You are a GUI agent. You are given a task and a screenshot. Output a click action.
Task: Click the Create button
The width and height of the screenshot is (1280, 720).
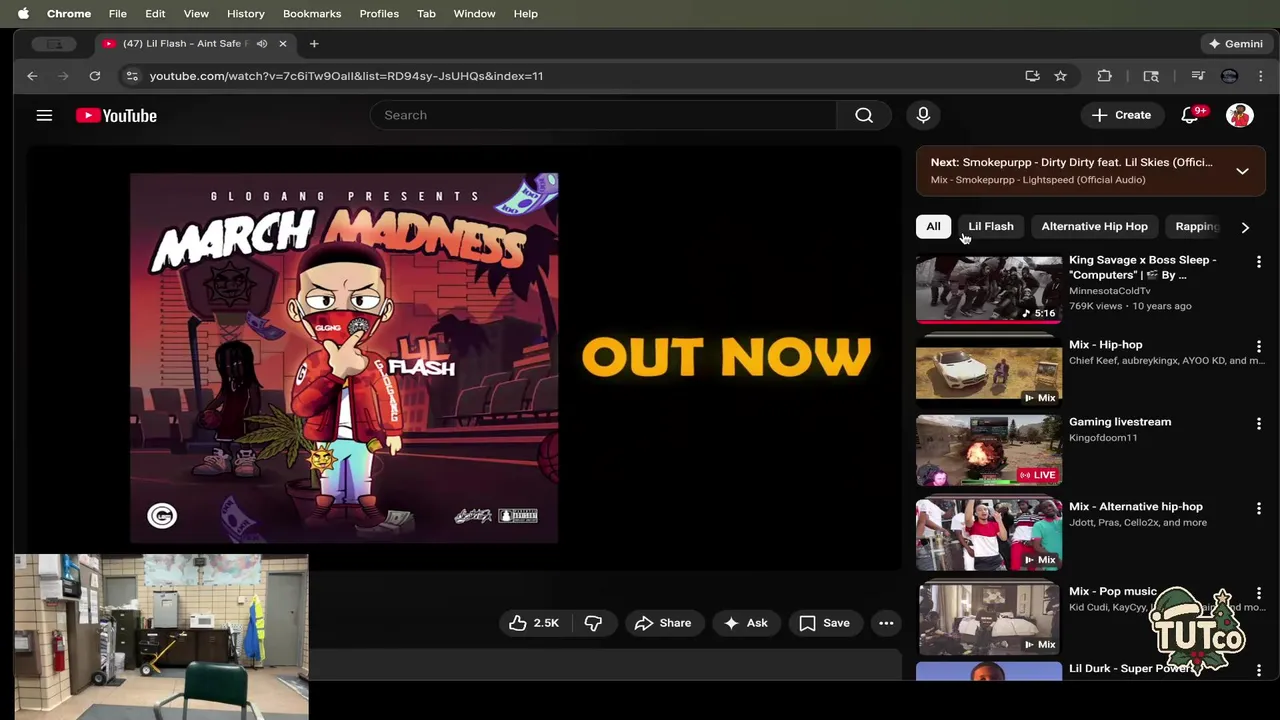point(1121,115)
